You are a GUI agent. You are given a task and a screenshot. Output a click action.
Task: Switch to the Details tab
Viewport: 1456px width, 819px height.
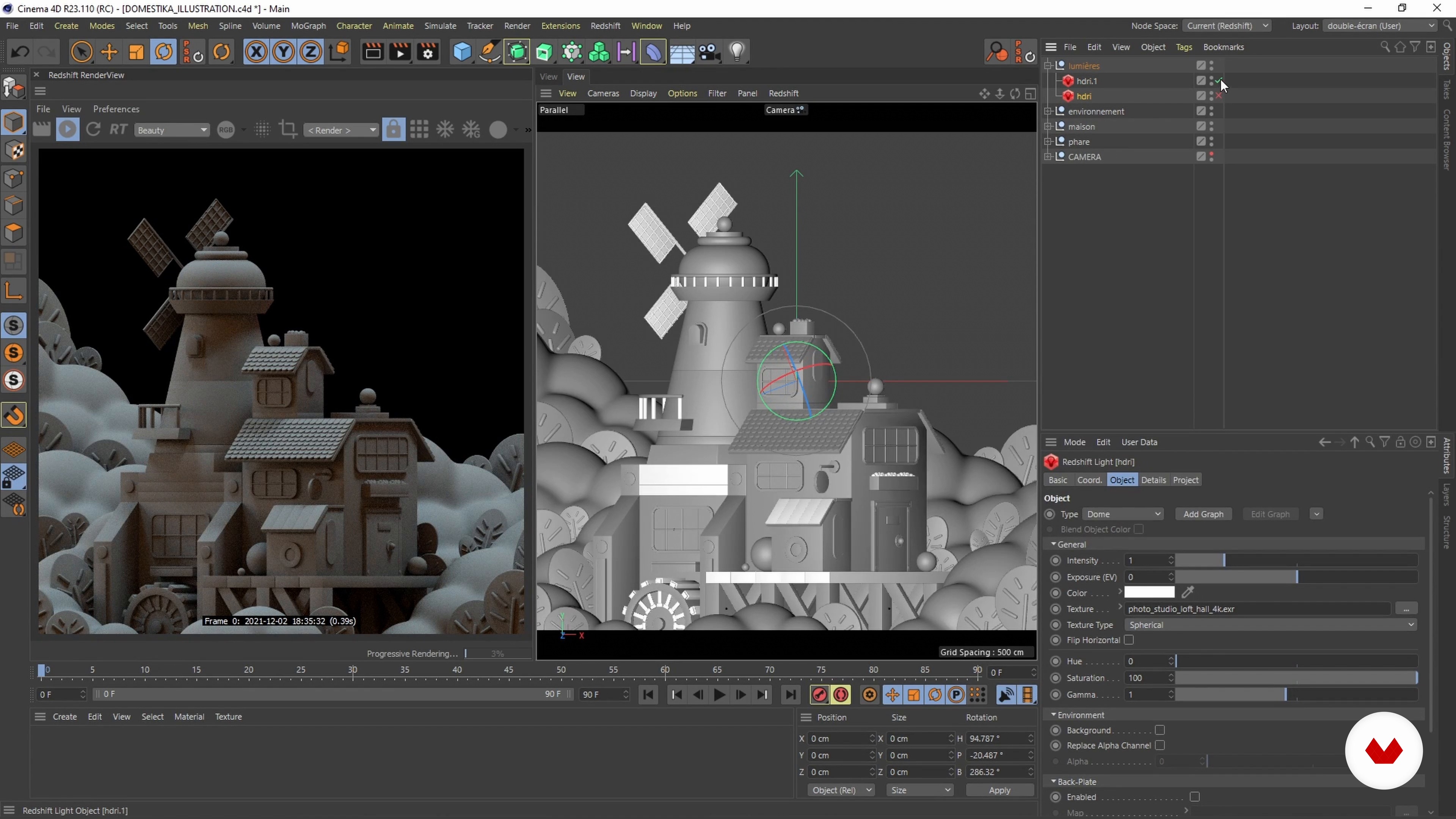[x=1153, y=480]
